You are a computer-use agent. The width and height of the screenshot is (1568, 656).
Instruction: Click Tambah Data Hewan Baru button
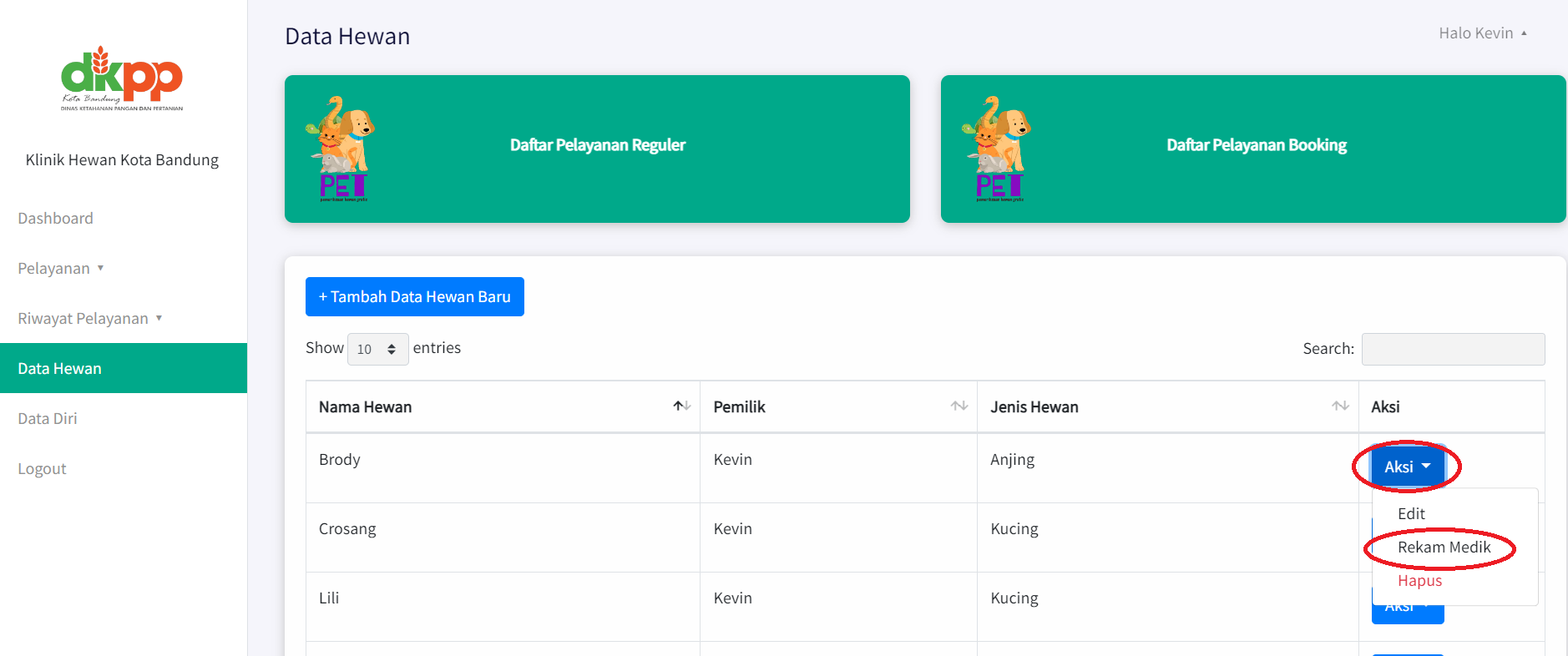415,297
